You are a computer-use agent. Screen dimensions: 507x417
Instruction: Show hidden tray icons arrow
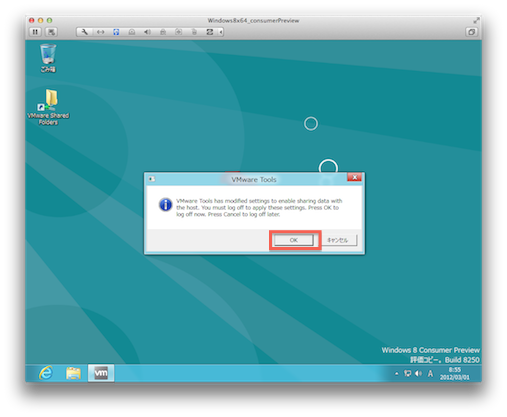397,374
